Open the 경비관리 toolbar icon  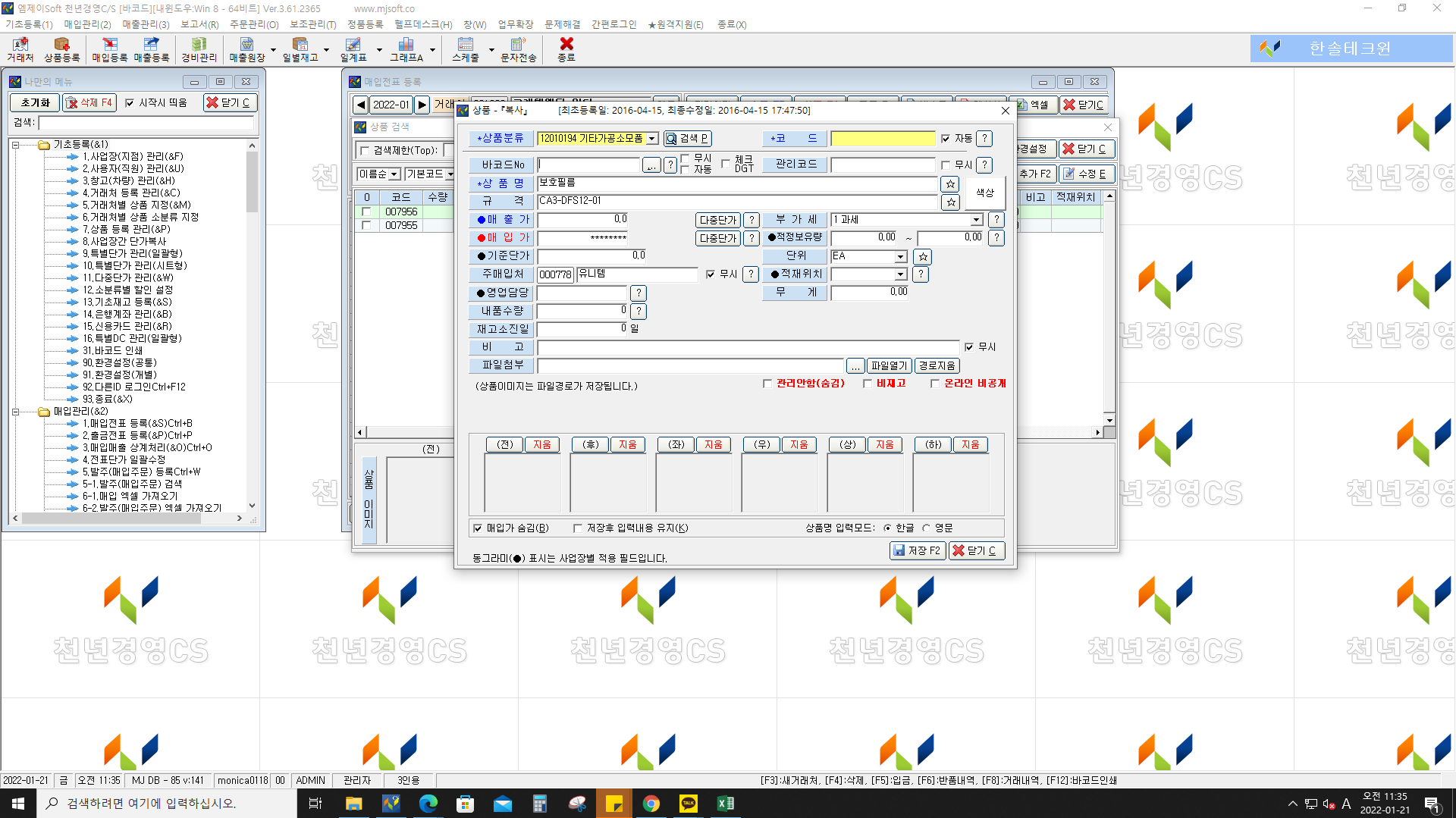[199, 49]
